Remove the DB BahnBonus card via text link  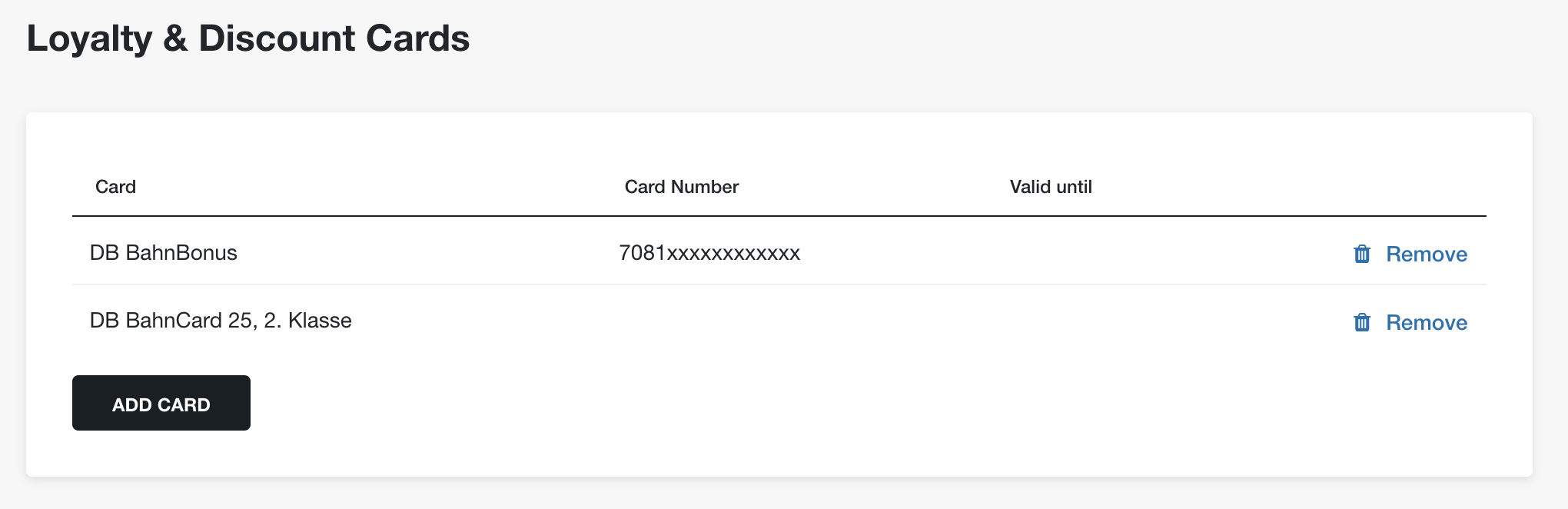tap(1427, 254)
